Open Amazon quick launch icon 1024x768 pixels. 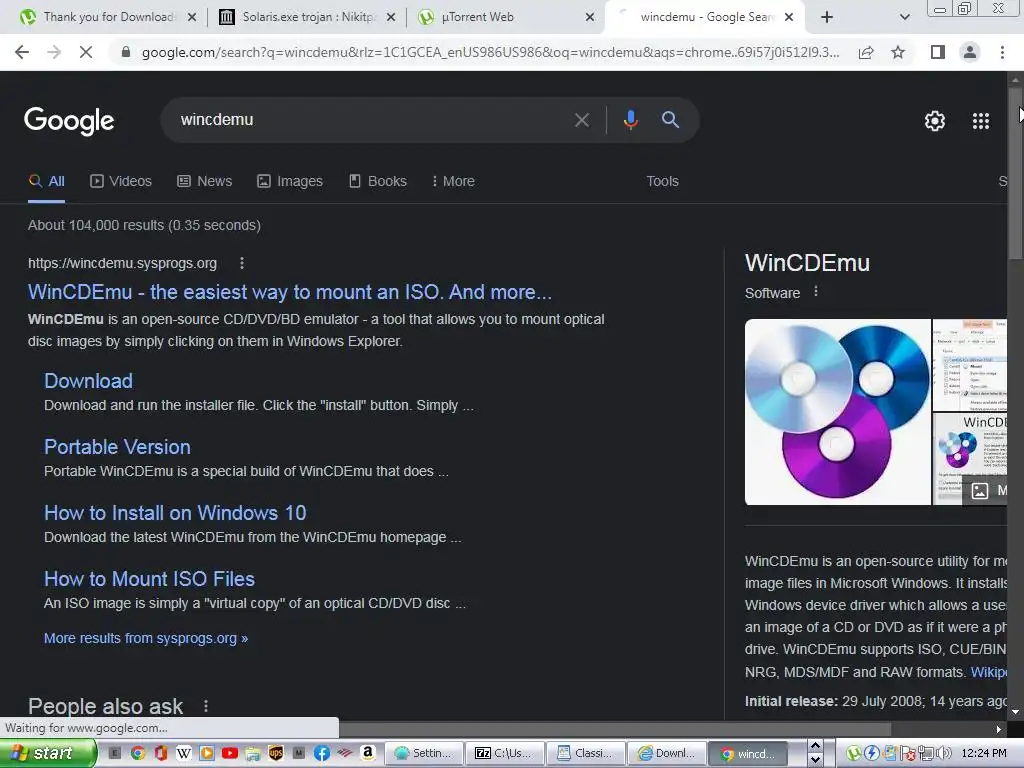click(368, 753)
